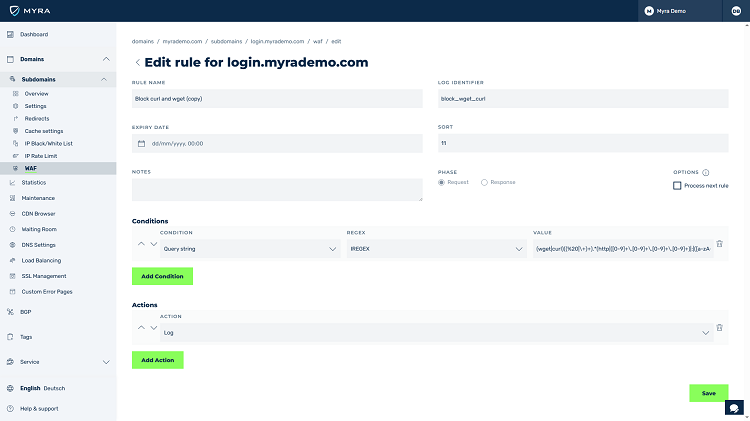Screen dimensions: 750x421
Task: Go to subdomains breadcrumb link
Action: [226, 42]
